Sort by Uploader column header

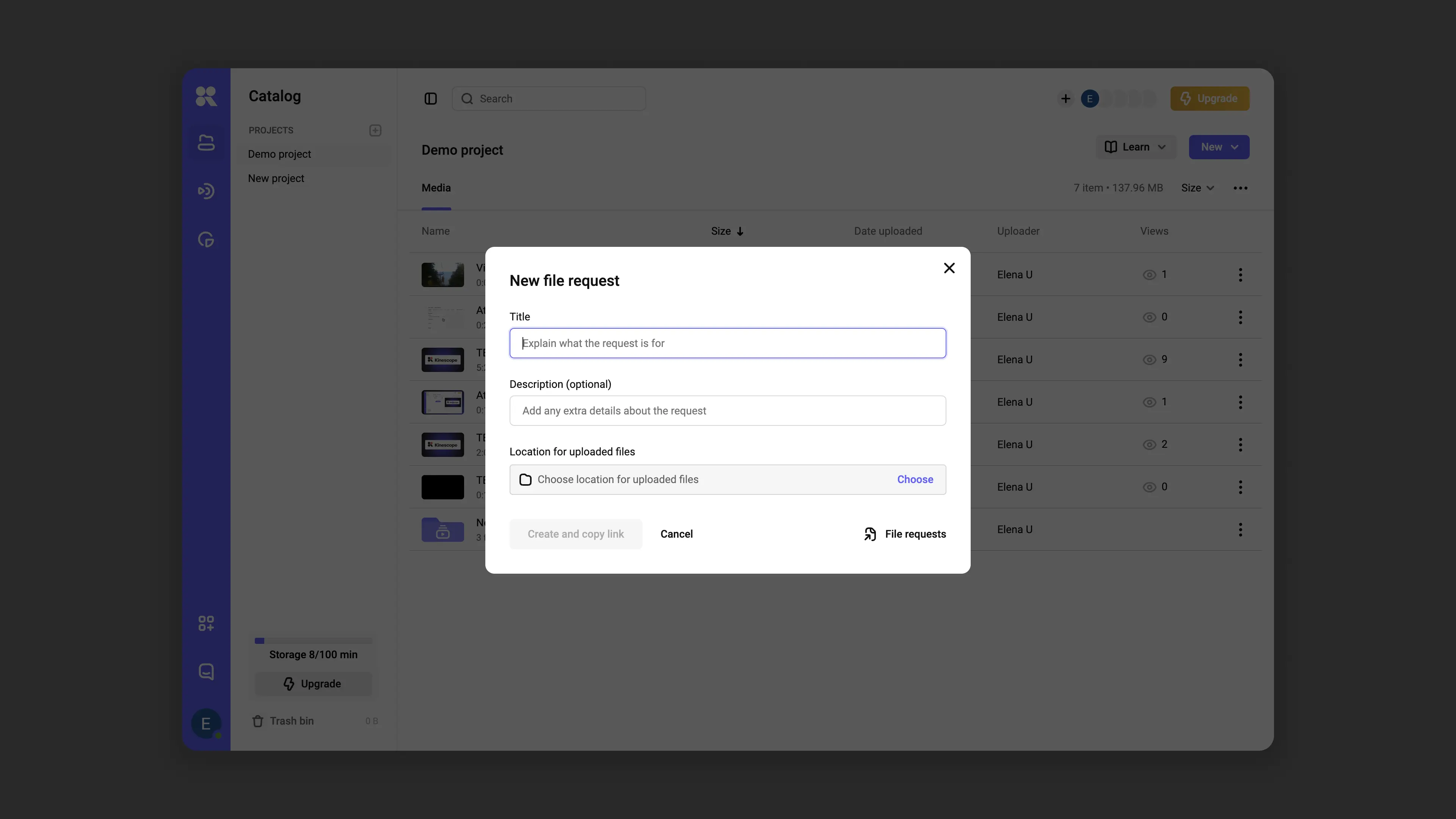coord(1018,231)
